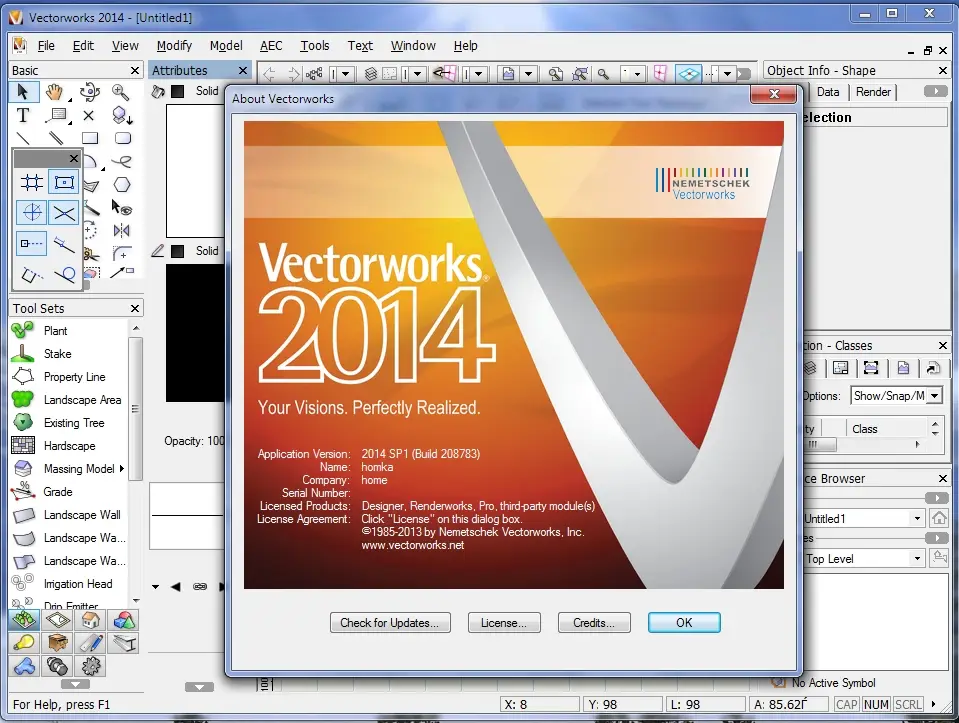Toggle Snap to Grid in snapping palette
Screen dimensions: 959x723
point(31,182)
